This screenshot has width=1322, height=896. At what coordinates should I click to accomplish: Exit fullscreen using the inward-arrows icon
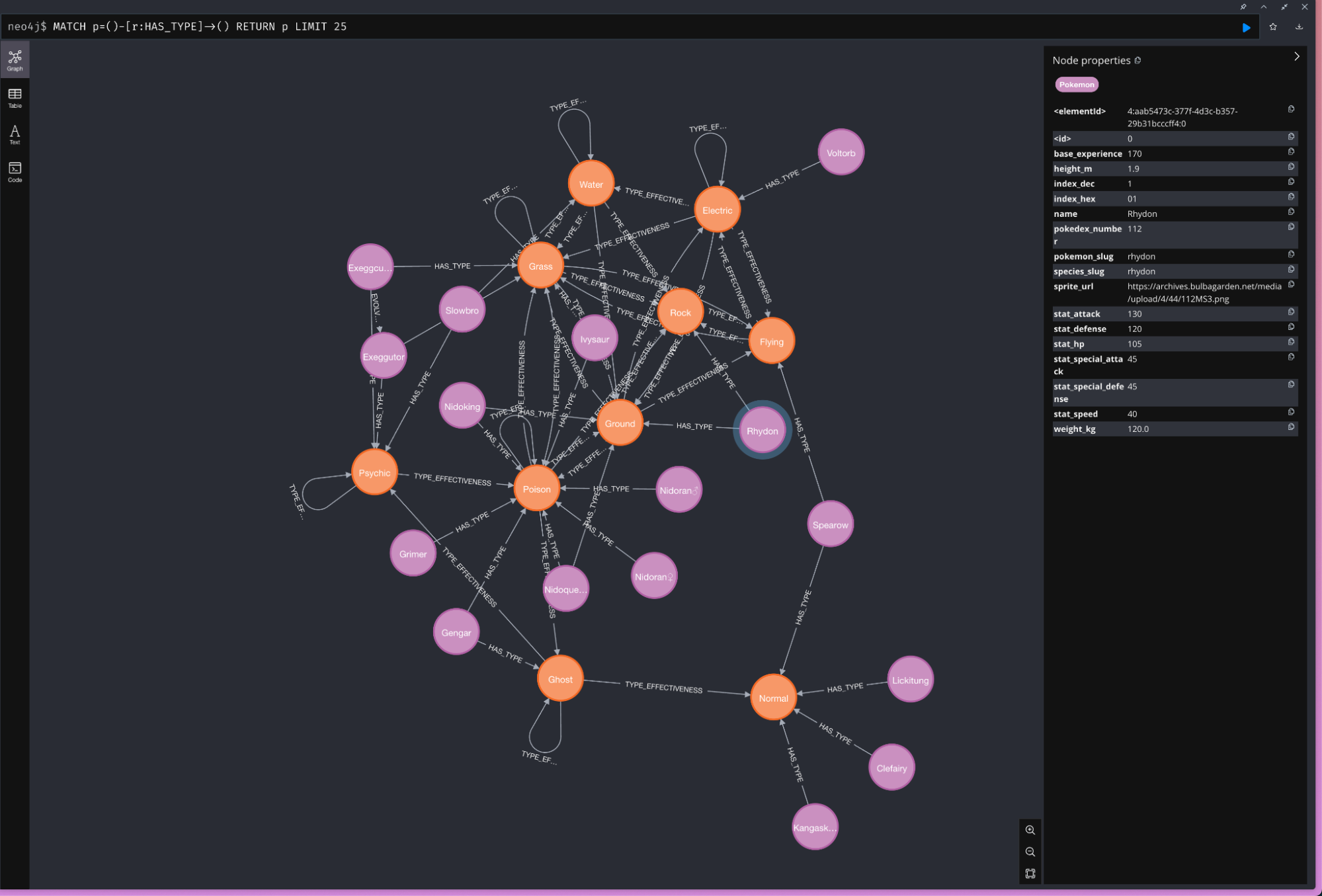pos(1284,7)
